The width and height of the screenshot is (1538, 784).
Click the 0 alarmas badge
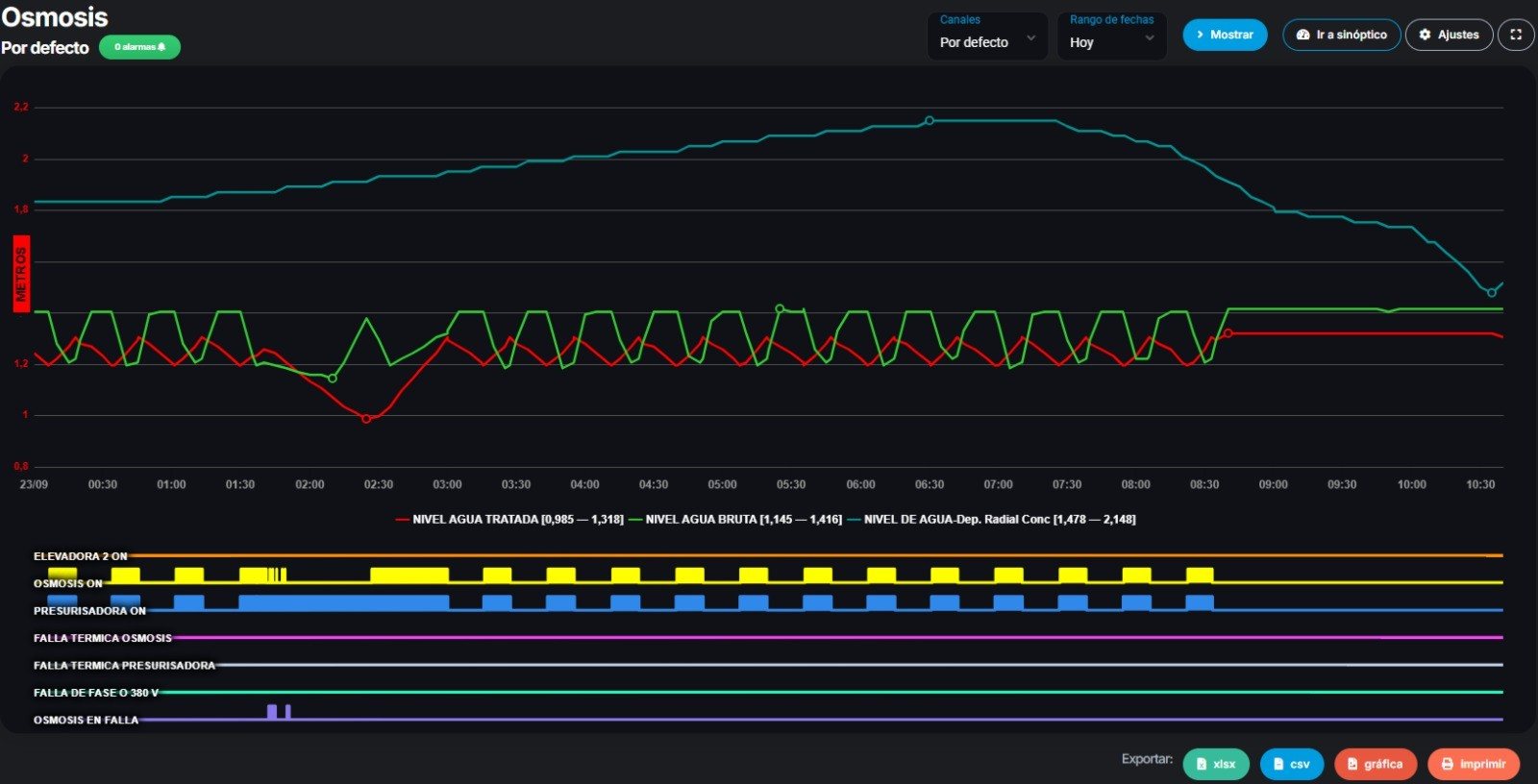139,47
